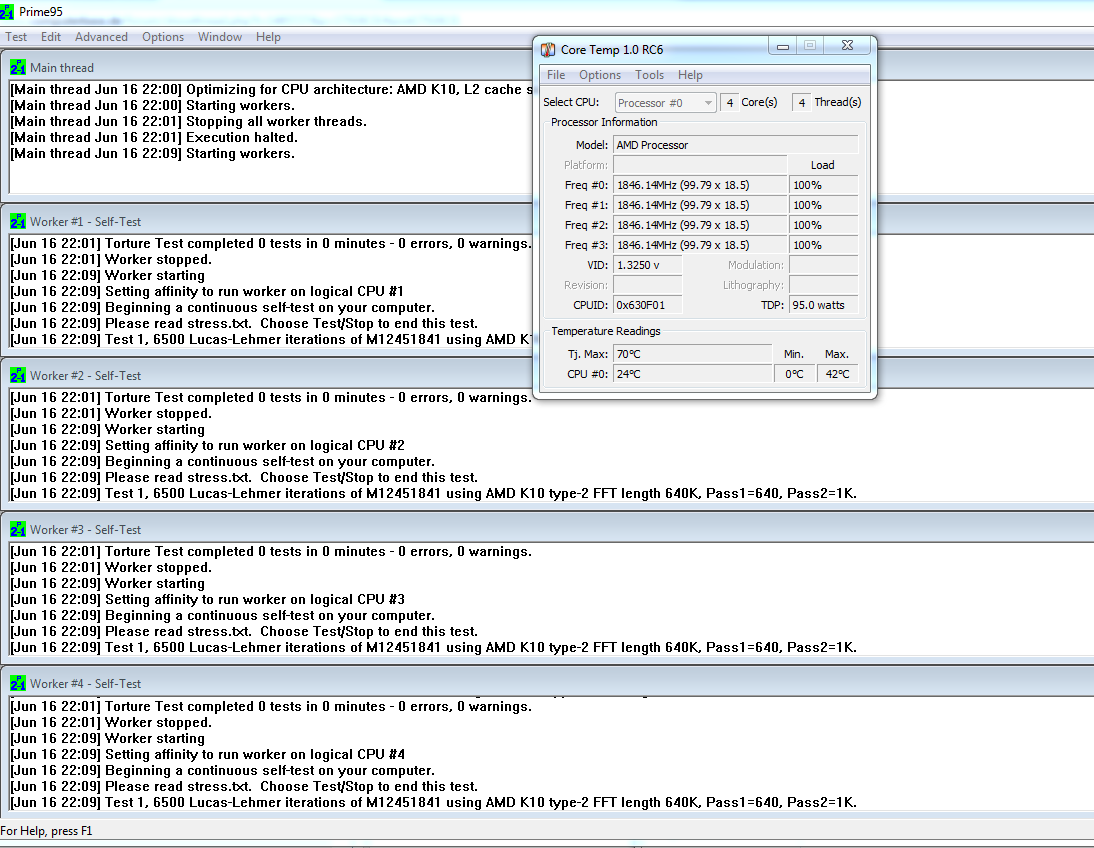Click the Prime95 title bar icon
Screen dimensions: 1094x848
pyautogui.click(x=6, y=12)
